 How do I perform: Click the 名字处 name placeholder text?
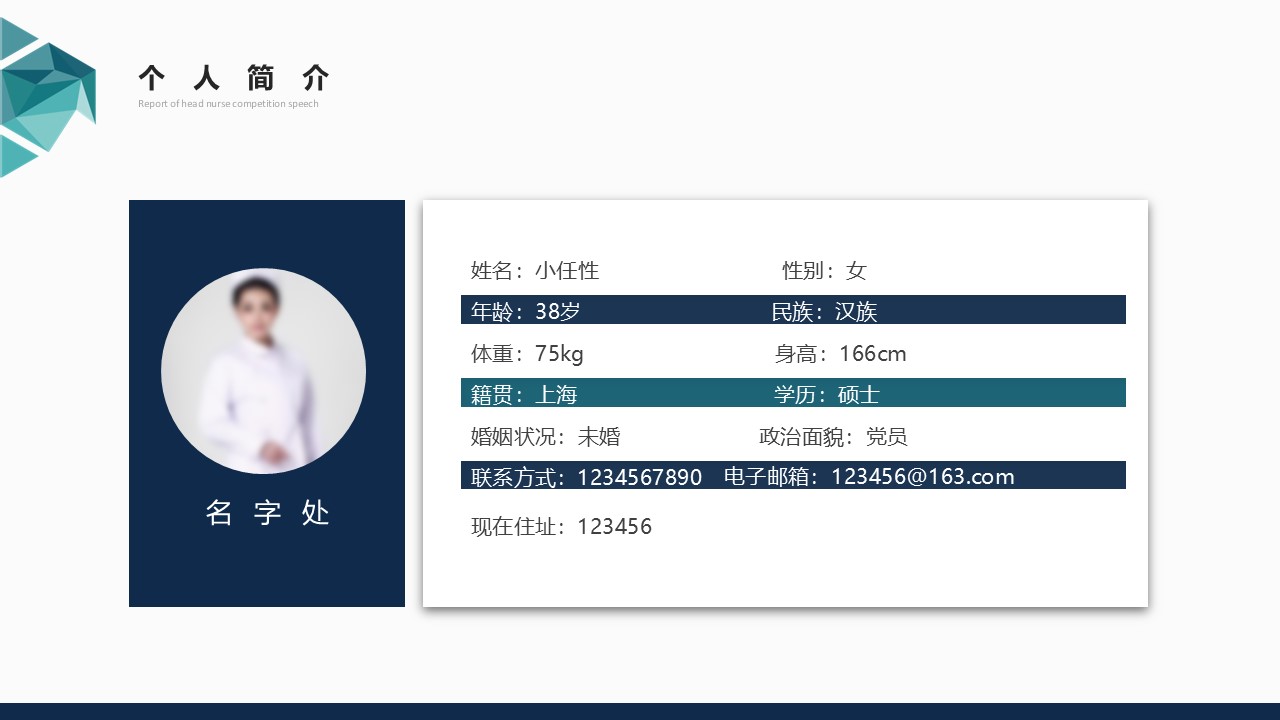(x=267, y=513)
